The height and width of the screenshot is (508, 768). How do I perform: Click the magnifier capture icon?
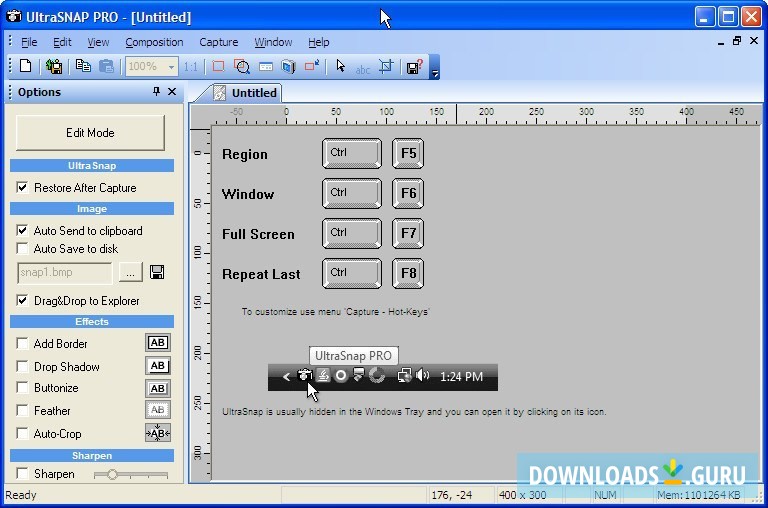pyautogui.click(x=242, y=66)
